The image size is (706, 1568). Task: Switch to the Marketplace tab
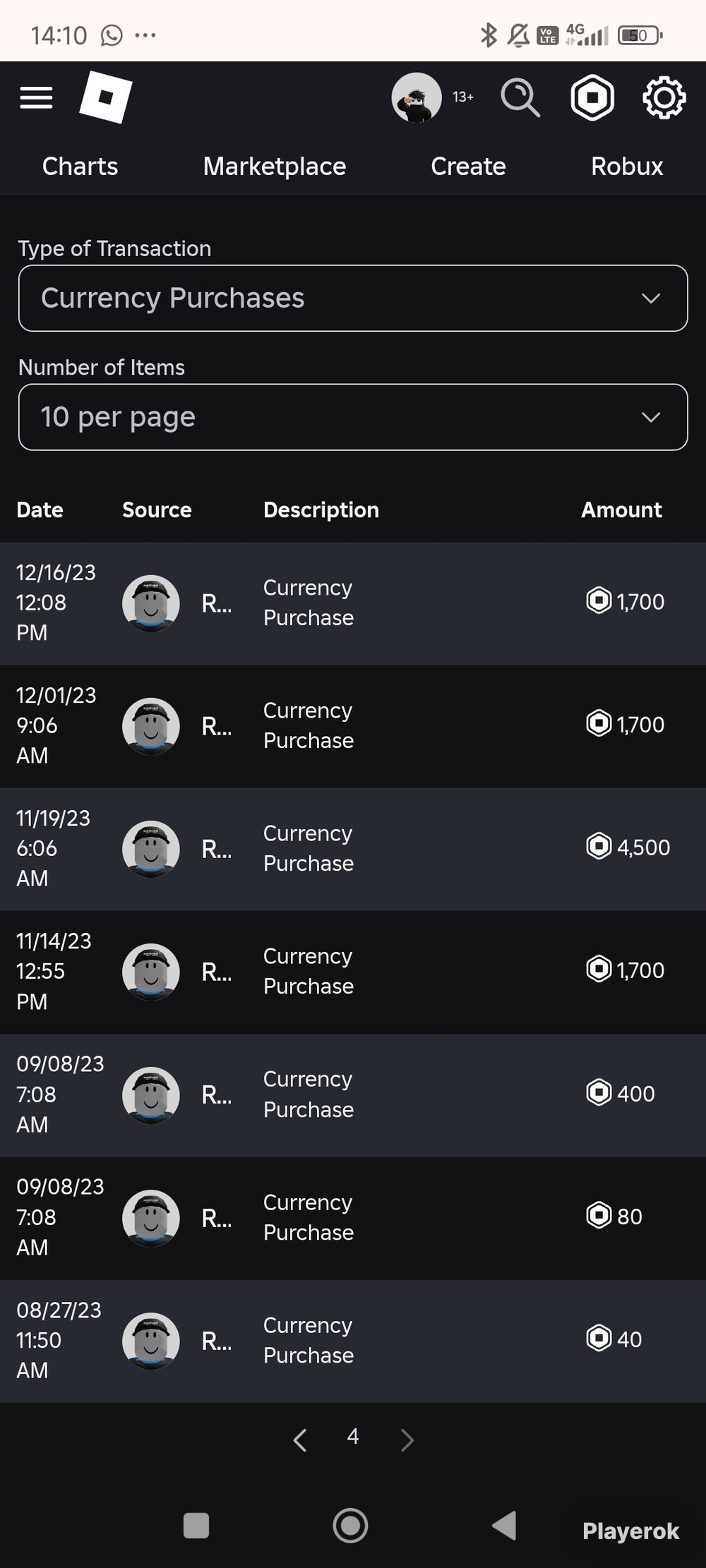[x=275, y=167]
